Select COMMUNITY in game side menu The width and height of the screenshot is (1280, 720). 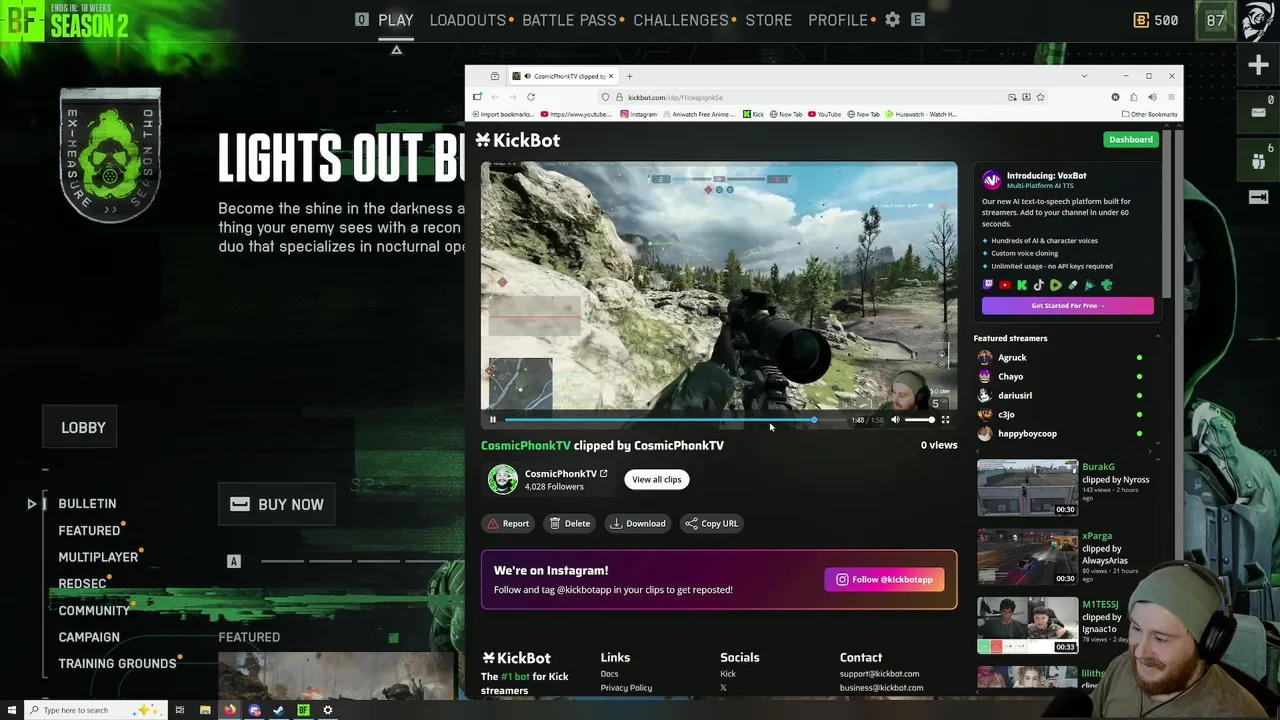[x=94, y=611]
